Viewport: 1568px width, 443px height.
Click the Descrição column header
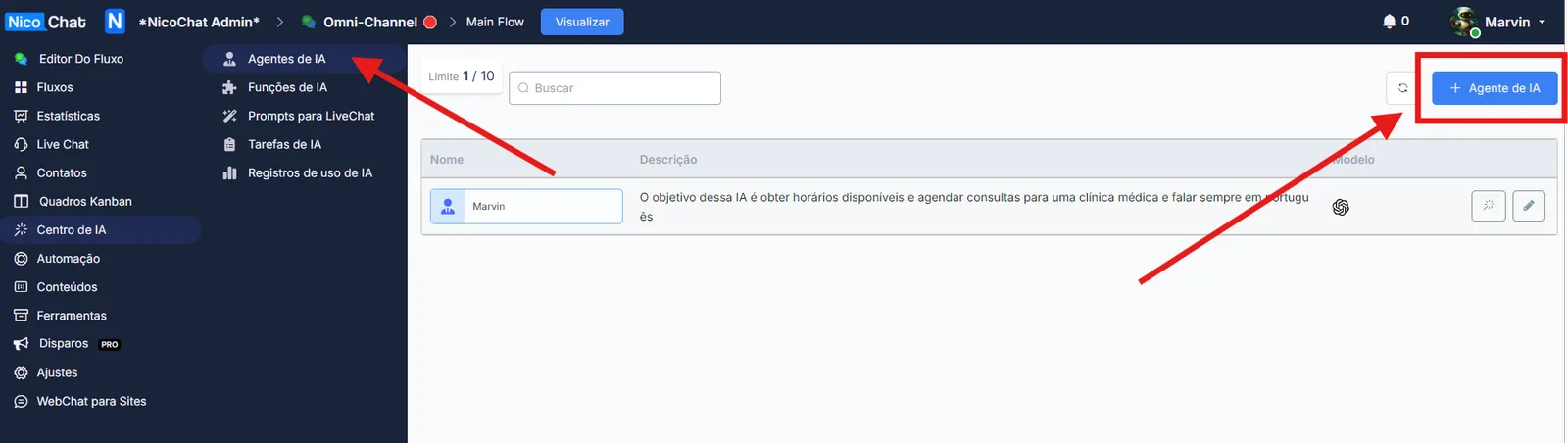(x=668, y=160)
